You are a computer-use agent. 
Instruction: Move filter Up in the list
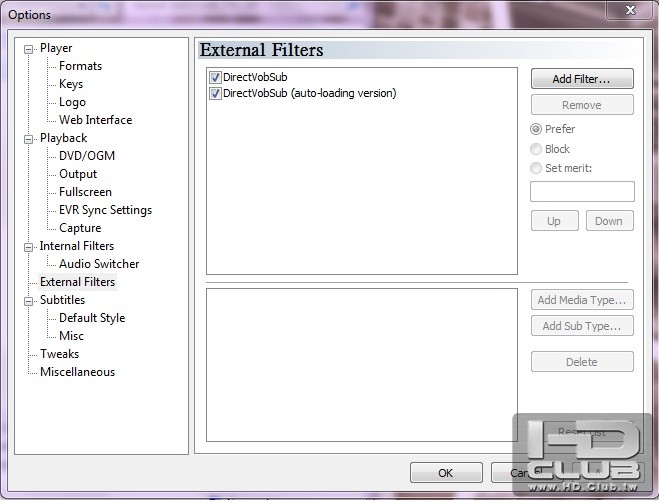pos(555,221)
